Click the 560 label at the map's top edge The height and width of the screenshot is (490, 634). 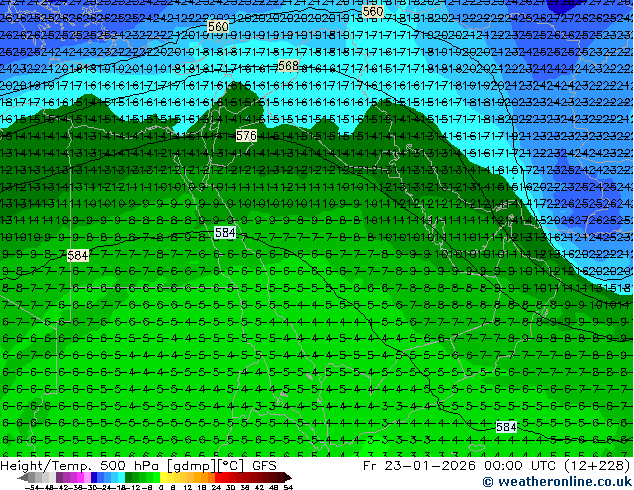pyautogui.click(x=372, y=11)
